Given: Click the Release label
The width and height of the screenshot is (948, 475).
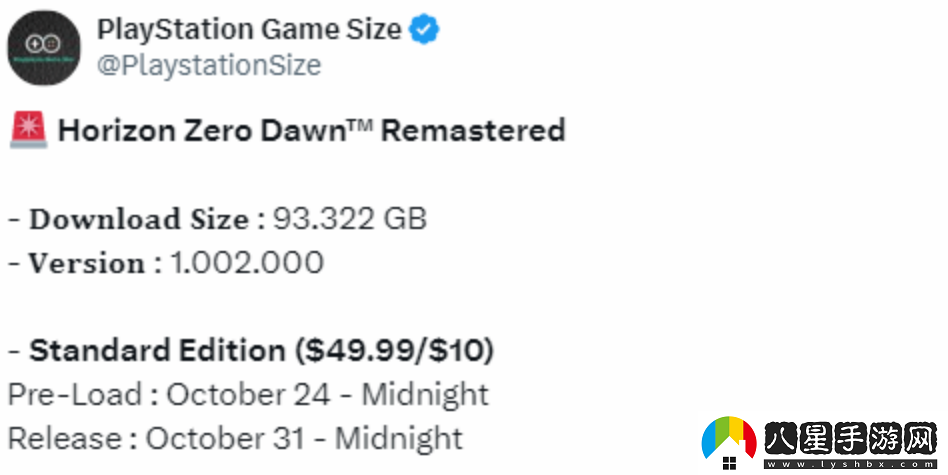Looking at the screenshot, I should click(65, 438).
